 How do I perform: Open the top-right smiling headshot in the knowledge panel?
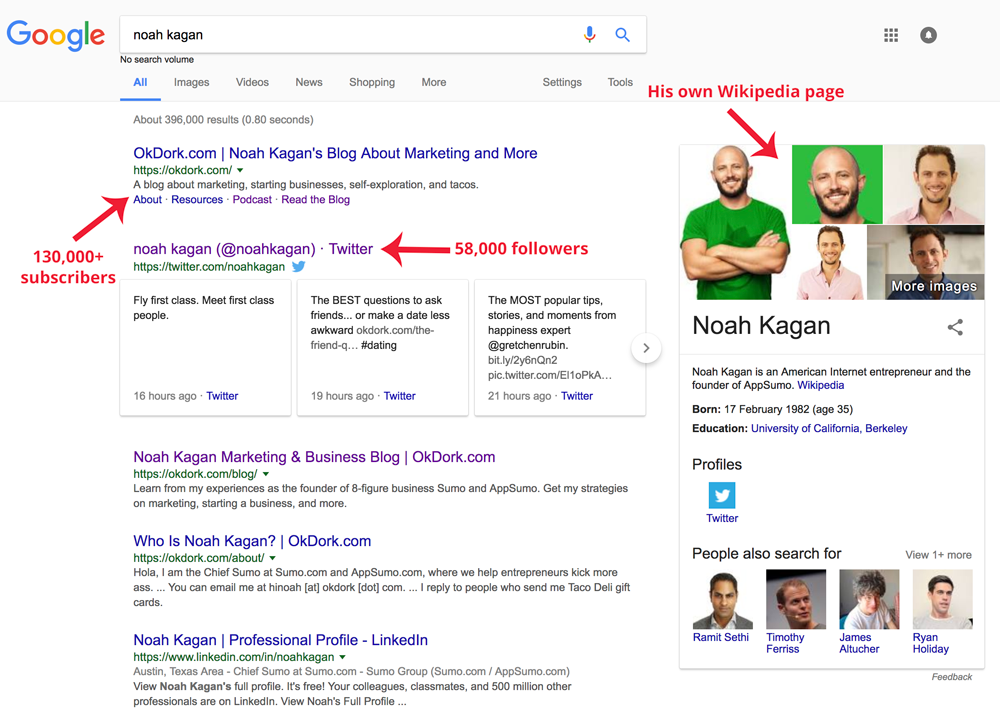(934, 184)
